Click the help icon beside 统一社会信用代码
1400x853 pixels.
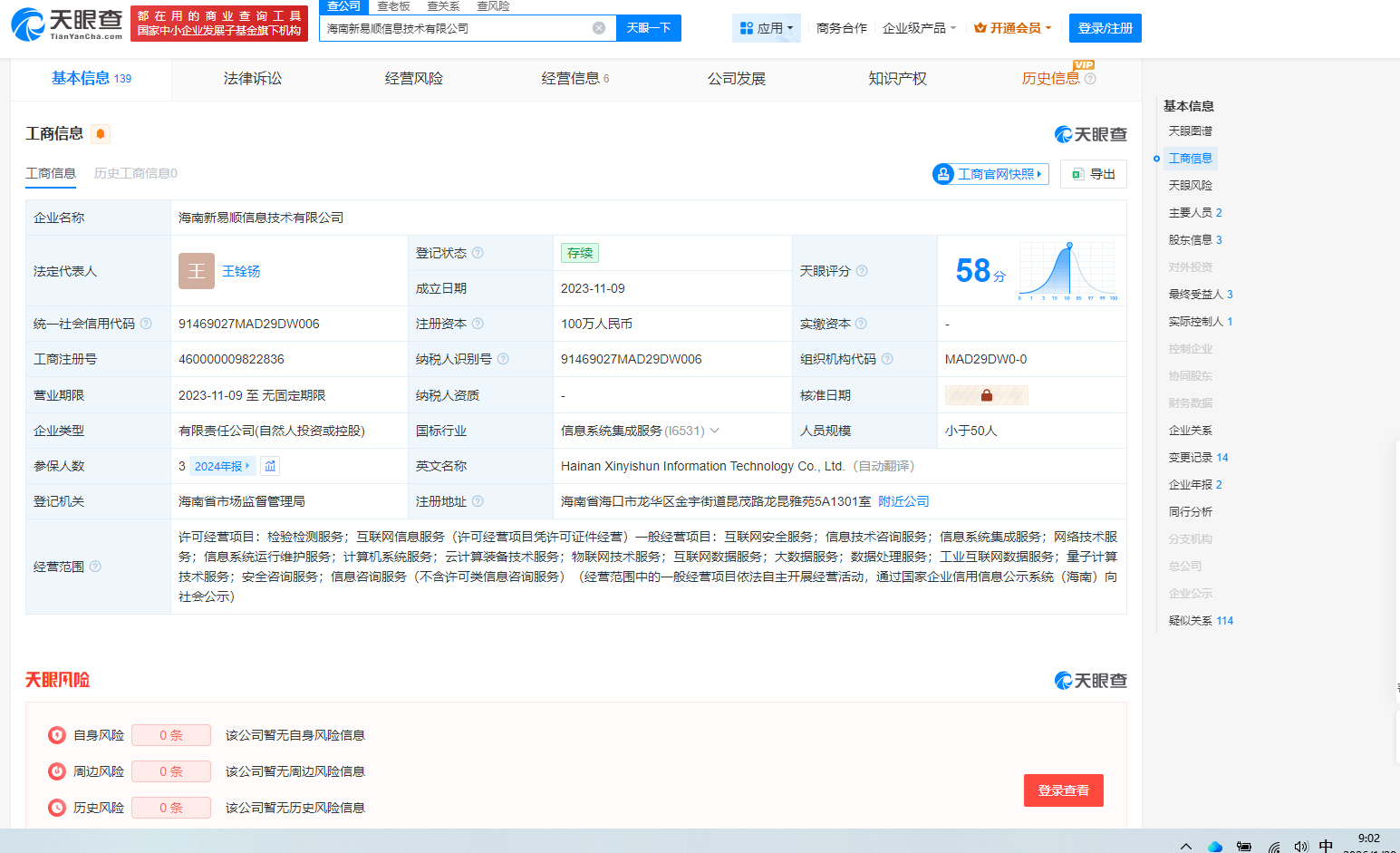[146, 324]
